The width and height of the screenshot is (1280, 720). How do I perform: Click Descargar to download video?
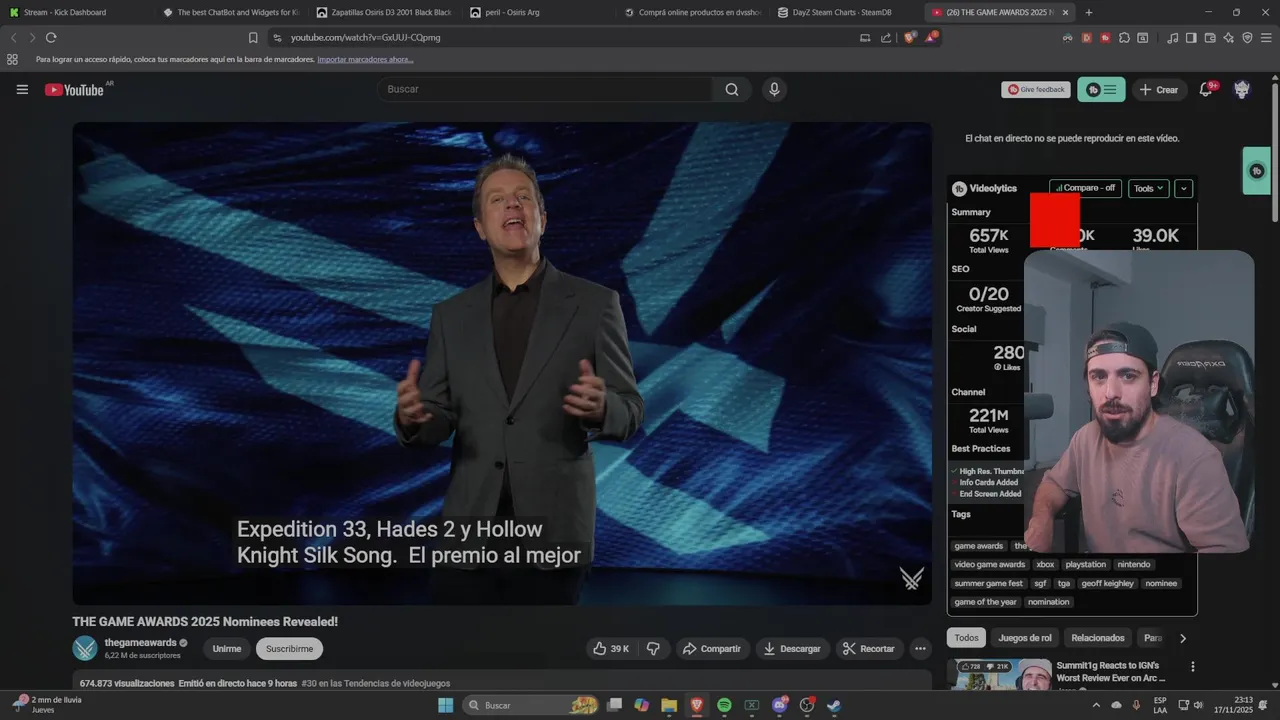pos(792,648)
